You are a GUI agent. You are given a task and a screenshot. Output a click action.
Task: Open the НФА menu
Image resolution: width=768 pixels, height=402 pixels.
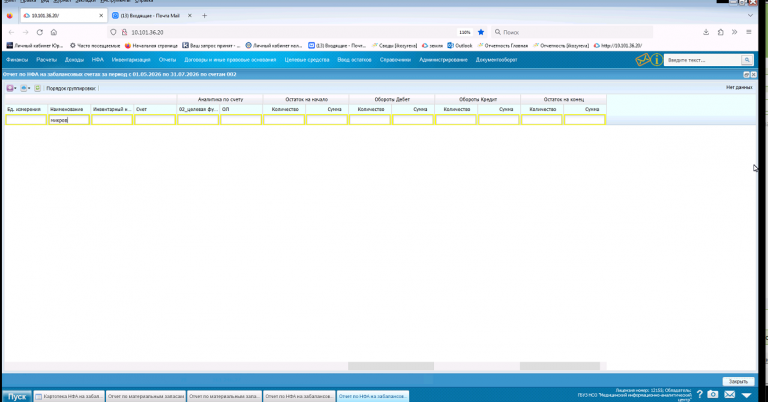pos(97,60)
